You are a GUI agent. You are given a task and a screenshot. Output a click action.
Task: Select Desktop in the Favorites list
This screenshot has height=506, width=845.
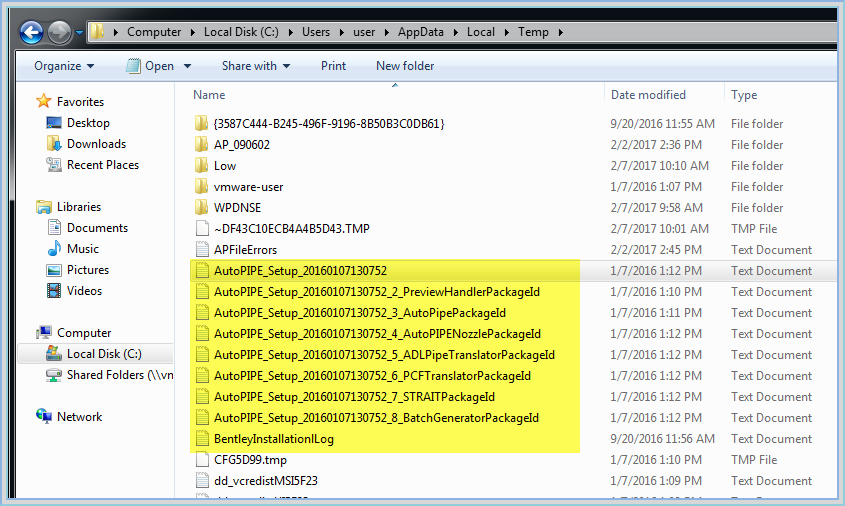click(x=88, y=123)
